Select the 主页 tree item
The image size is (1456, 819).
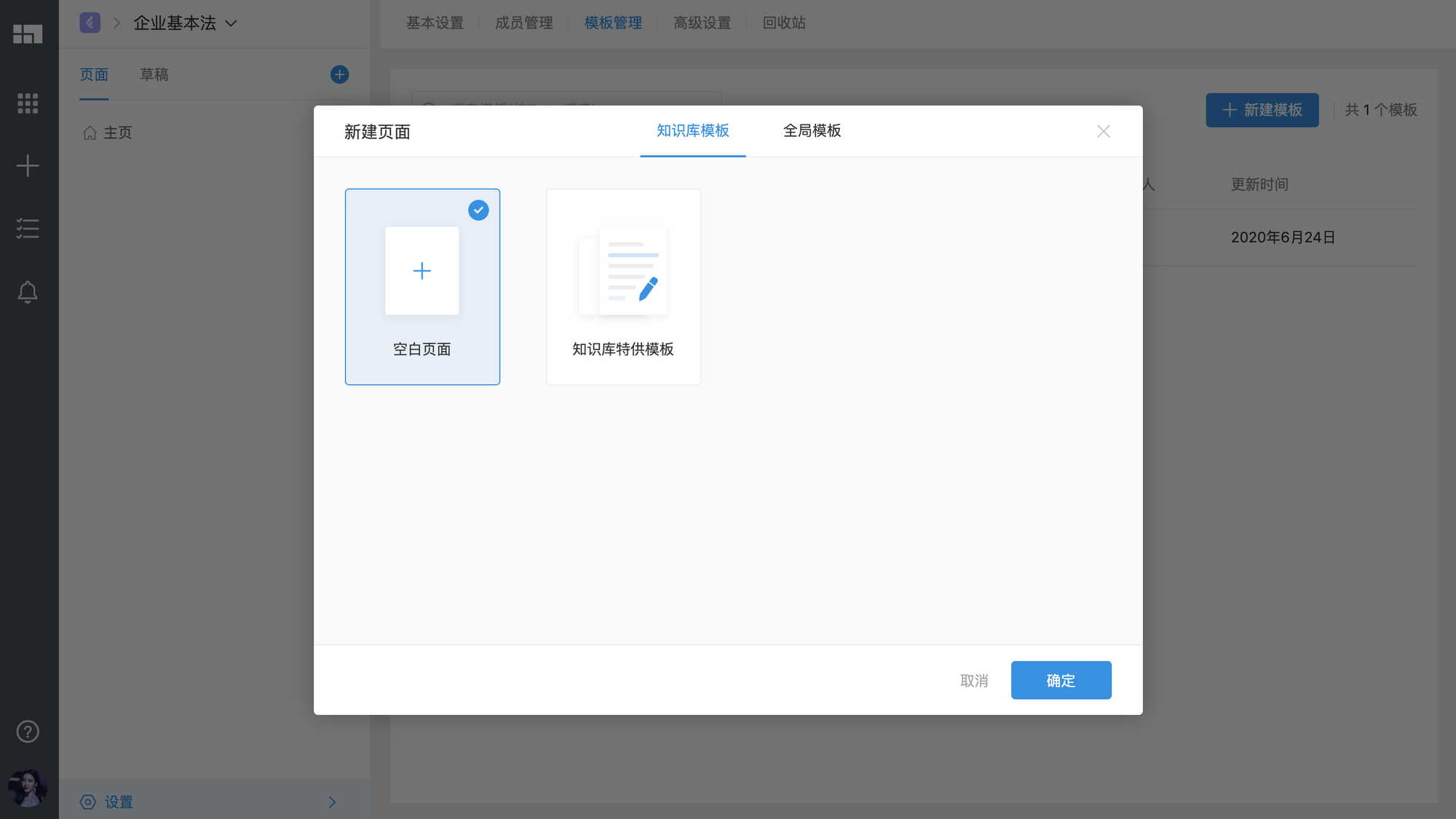pyautogui.click(x=118, y=132)
